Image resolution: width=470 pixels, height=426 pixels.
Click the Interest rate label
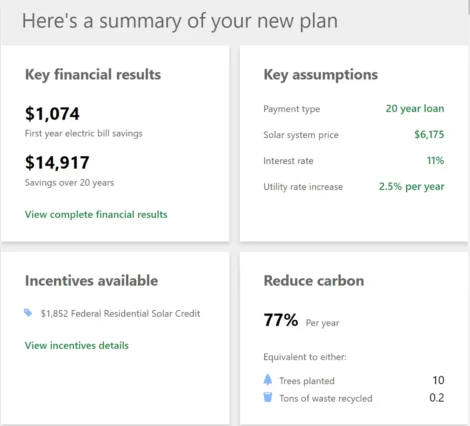tap(288, 161)
